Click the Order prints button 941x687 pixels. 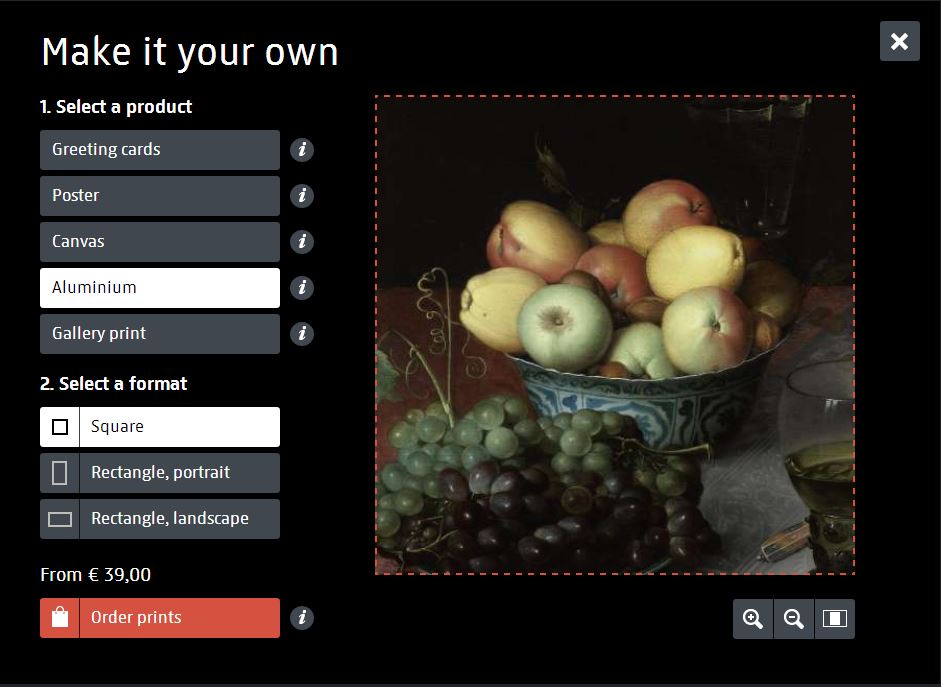pos(160,618)
